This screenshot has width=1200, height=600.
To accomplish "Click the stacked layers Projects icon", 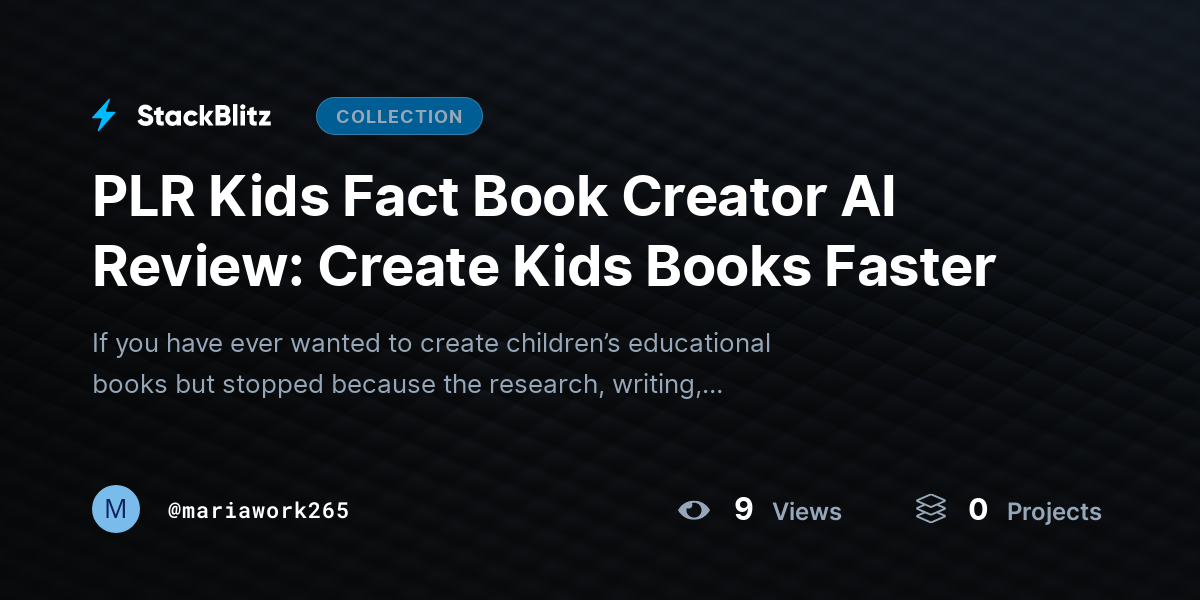I will point(930,510).
